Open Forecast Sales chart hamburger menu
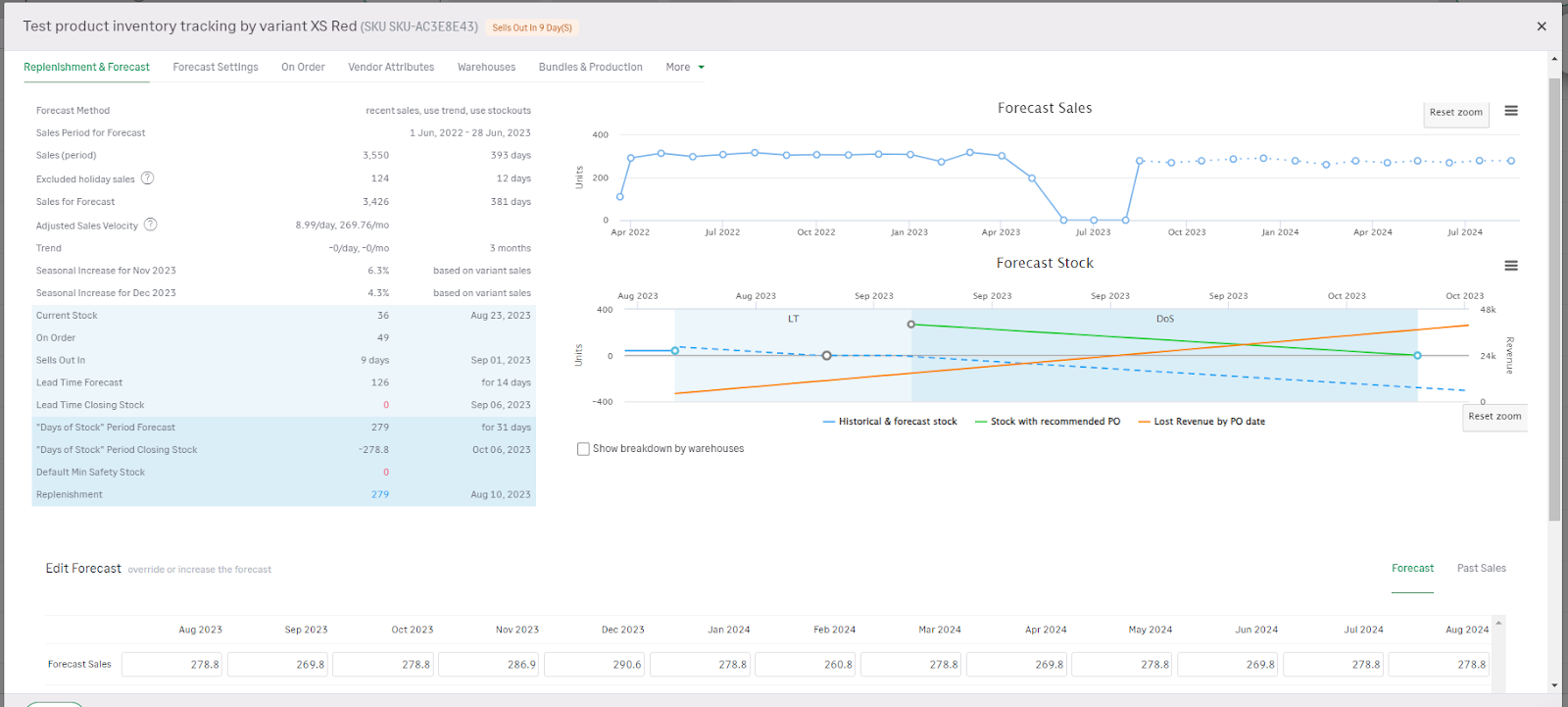This screenshot has height=707, width=1568. point(1510,111)
